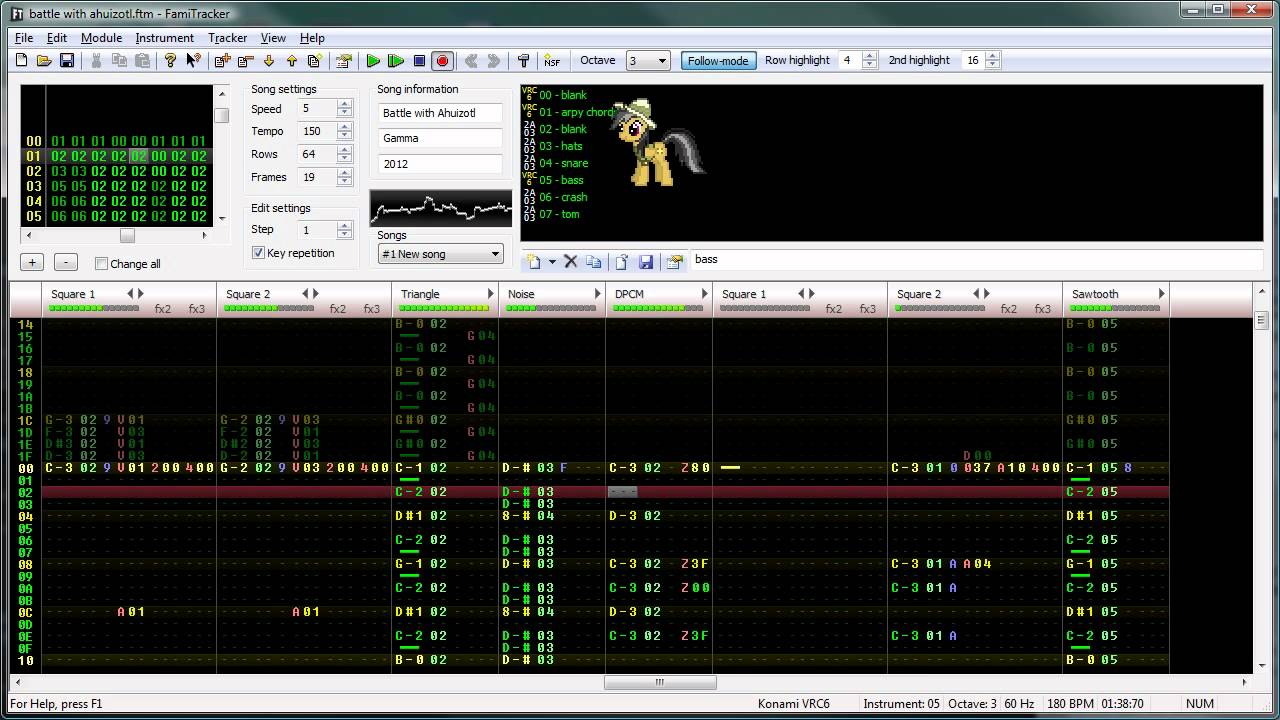1280x720 pixels.
Task: Go to previous song double-left arrow
Action: (471, 61)
